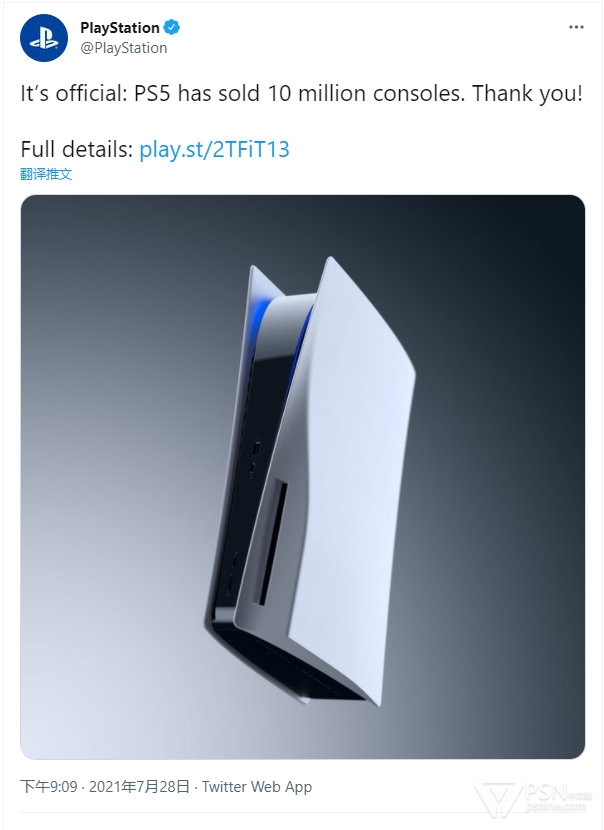Click the PS5 disc drive slot

(x=272, y=543)
